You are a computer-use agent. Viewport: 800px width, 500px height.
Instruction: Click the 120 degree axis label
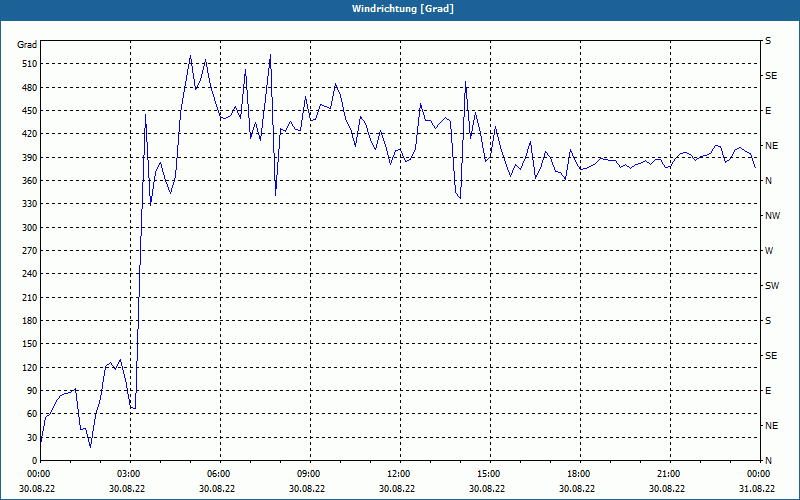coord(30,367)
